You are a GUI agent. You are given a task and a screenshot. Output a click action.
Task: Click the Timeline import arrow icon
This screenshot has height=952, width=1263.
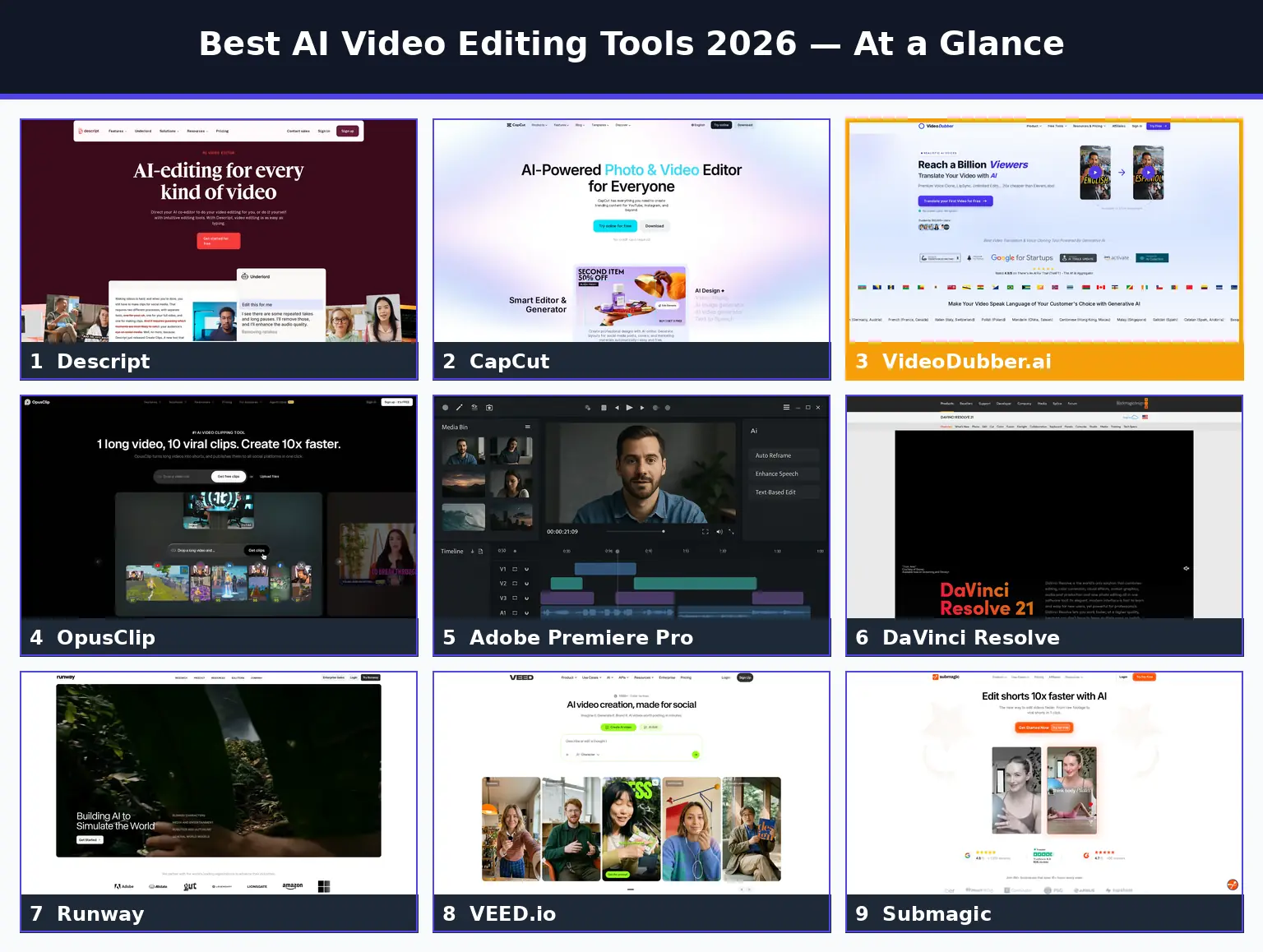click(472, 551)
